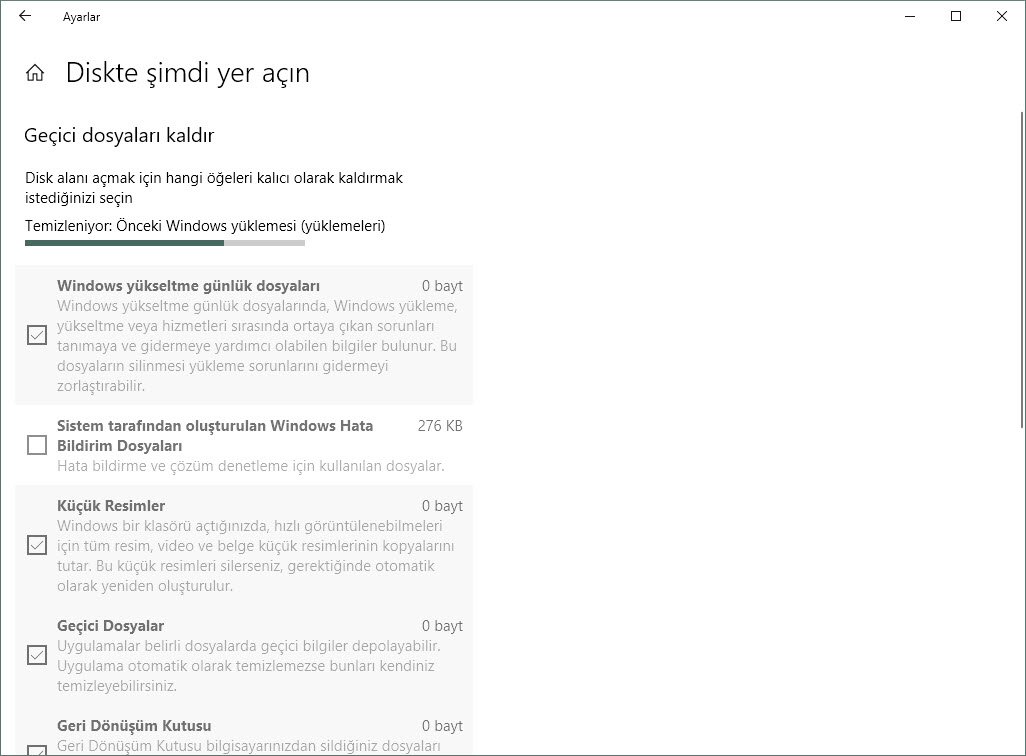Enable the Windows Hata Bildirim Dosyaları checkbox
1026x756 pixels.
pyautogui.click(x=37, y=445)
